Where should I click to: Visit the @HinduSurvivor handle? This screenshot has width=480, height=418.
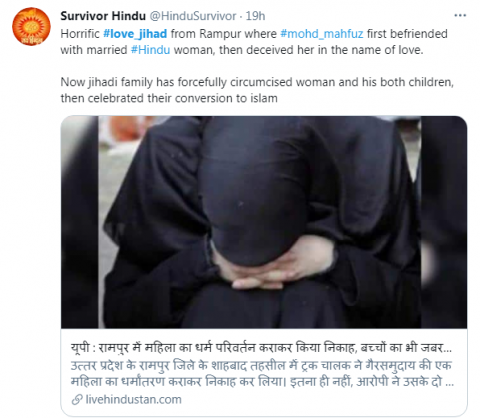tap(193, 16)
